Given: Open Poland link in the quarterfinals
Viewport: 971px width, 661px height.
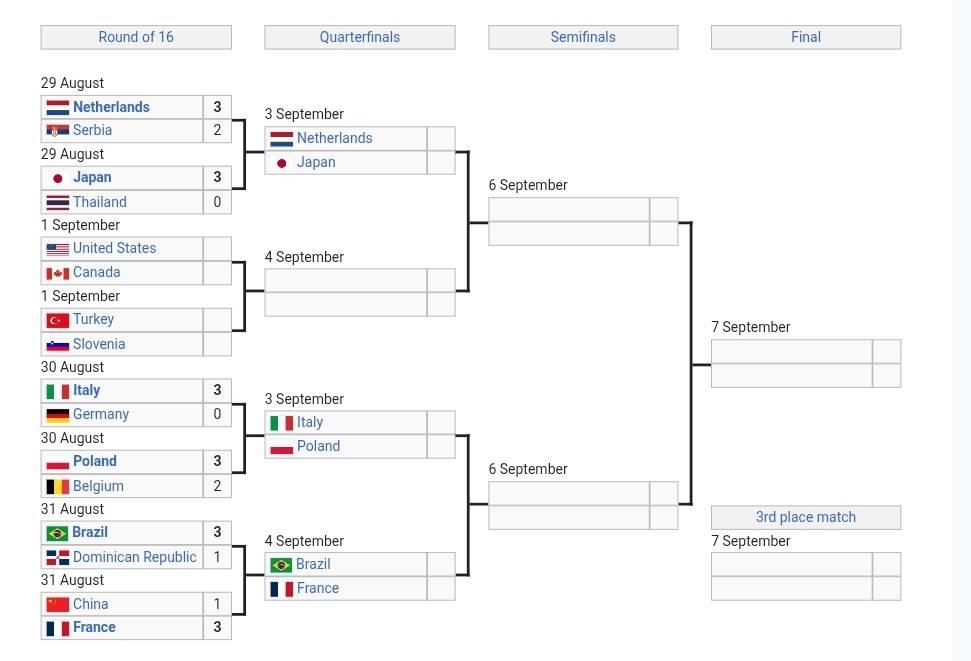Looking at the screenshot, I should 318,447.
